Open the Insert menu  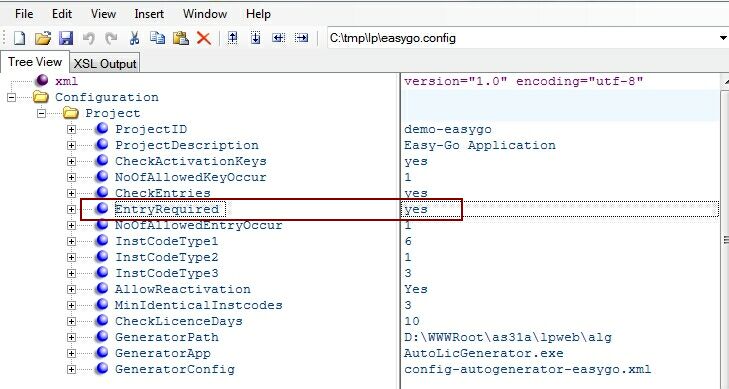tap(149, 14)
